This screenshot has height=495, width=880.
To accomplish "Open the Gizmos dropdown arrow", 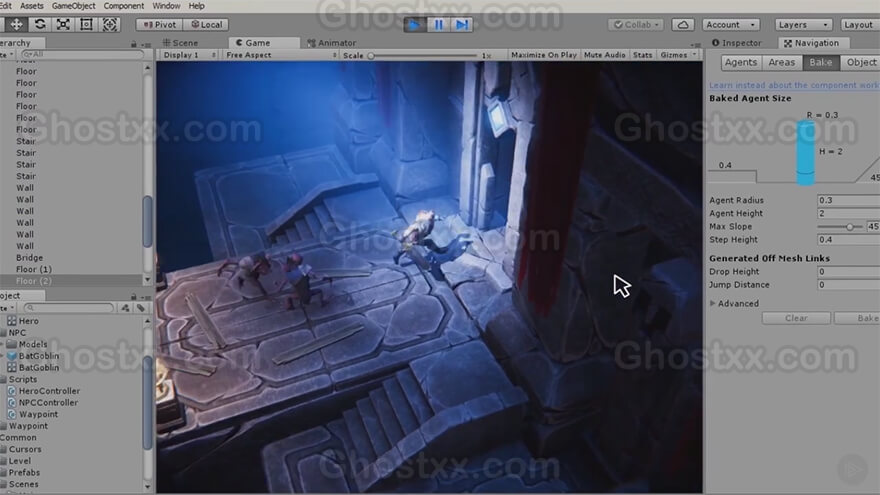I will (695, 55).
